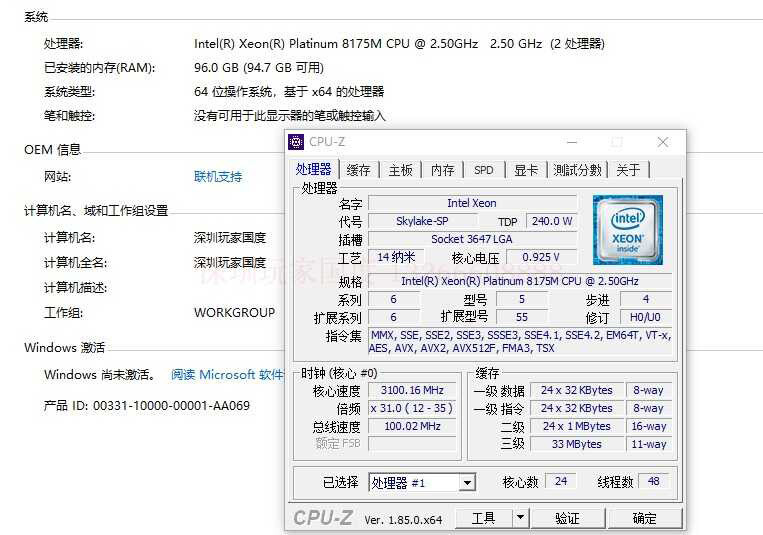The image size is (763, 535).
Task: Open the 关于 tab
Action: coord(628,170)
